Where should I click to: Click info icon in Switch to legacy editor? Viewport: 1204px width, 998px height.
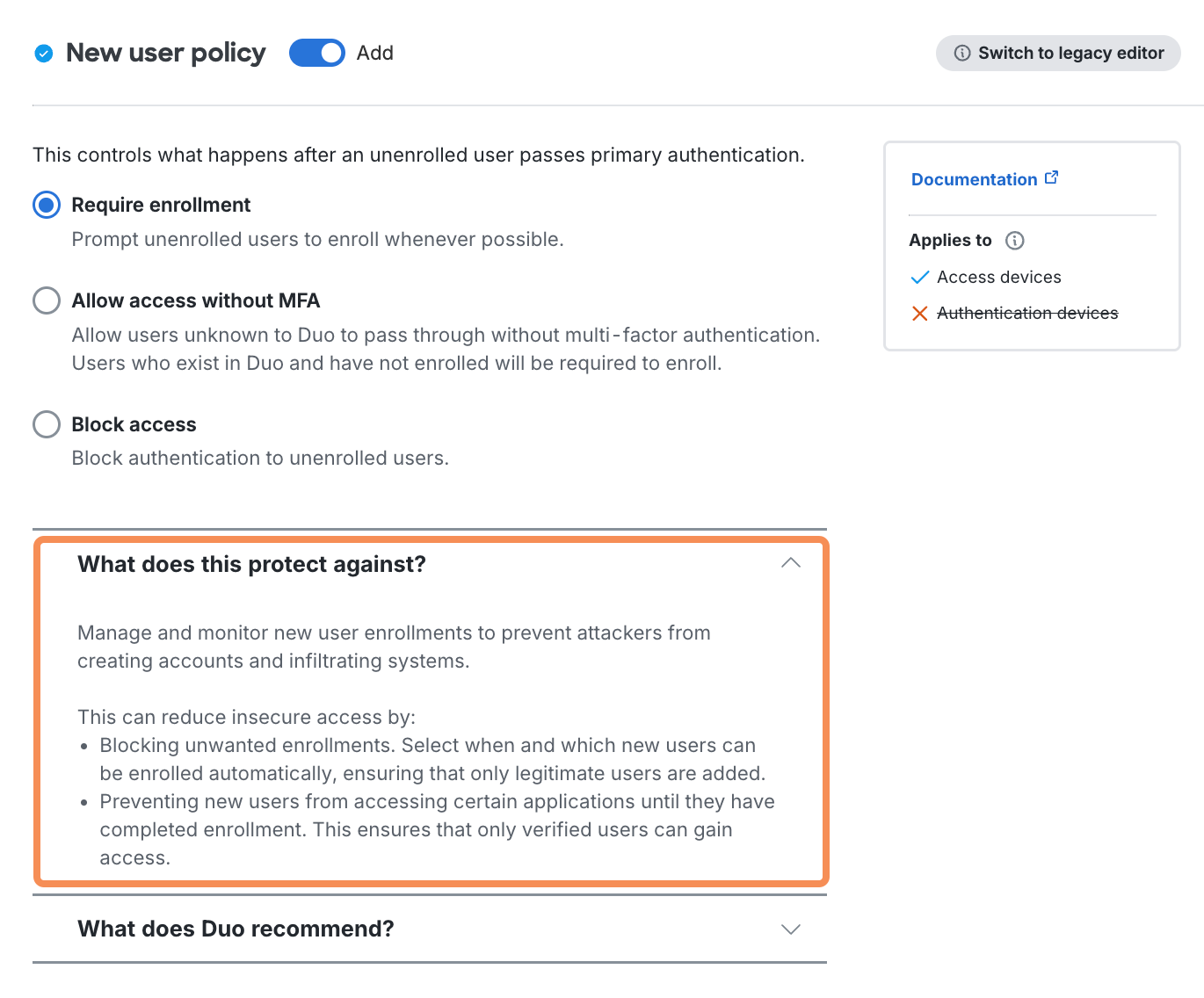(962, 53)
